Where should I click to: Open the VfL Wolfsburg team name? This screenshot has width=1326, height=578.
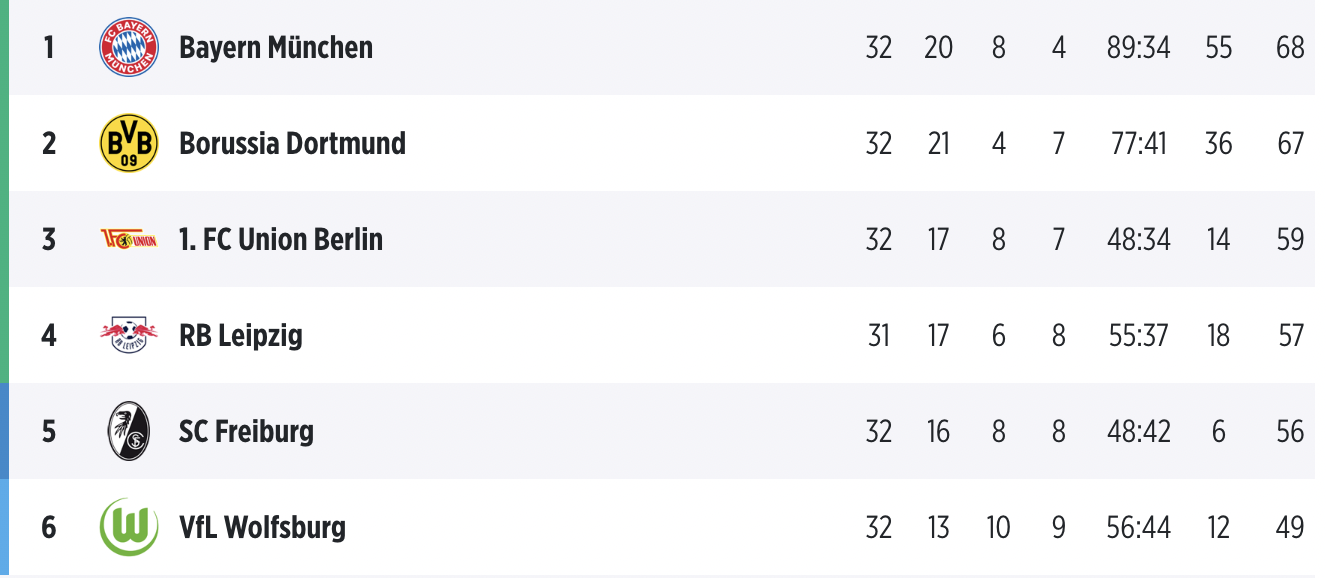pyautogui.click(x=262, y=527)
